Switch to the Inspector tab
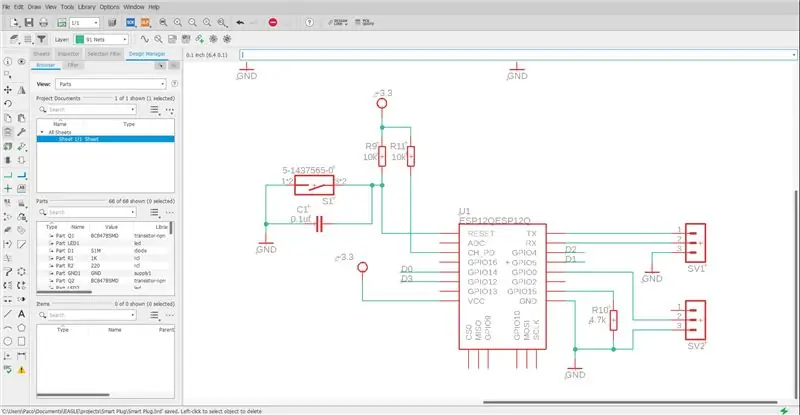 pos(68,54)
